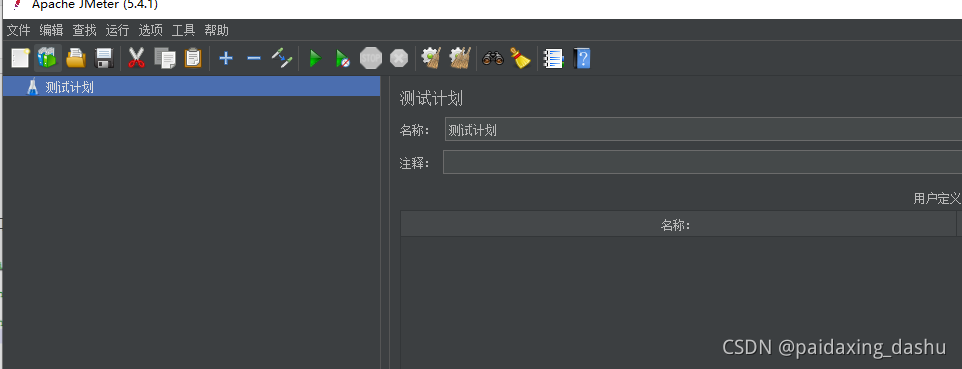Toggle the enable/disable element icon

[282, 59]
